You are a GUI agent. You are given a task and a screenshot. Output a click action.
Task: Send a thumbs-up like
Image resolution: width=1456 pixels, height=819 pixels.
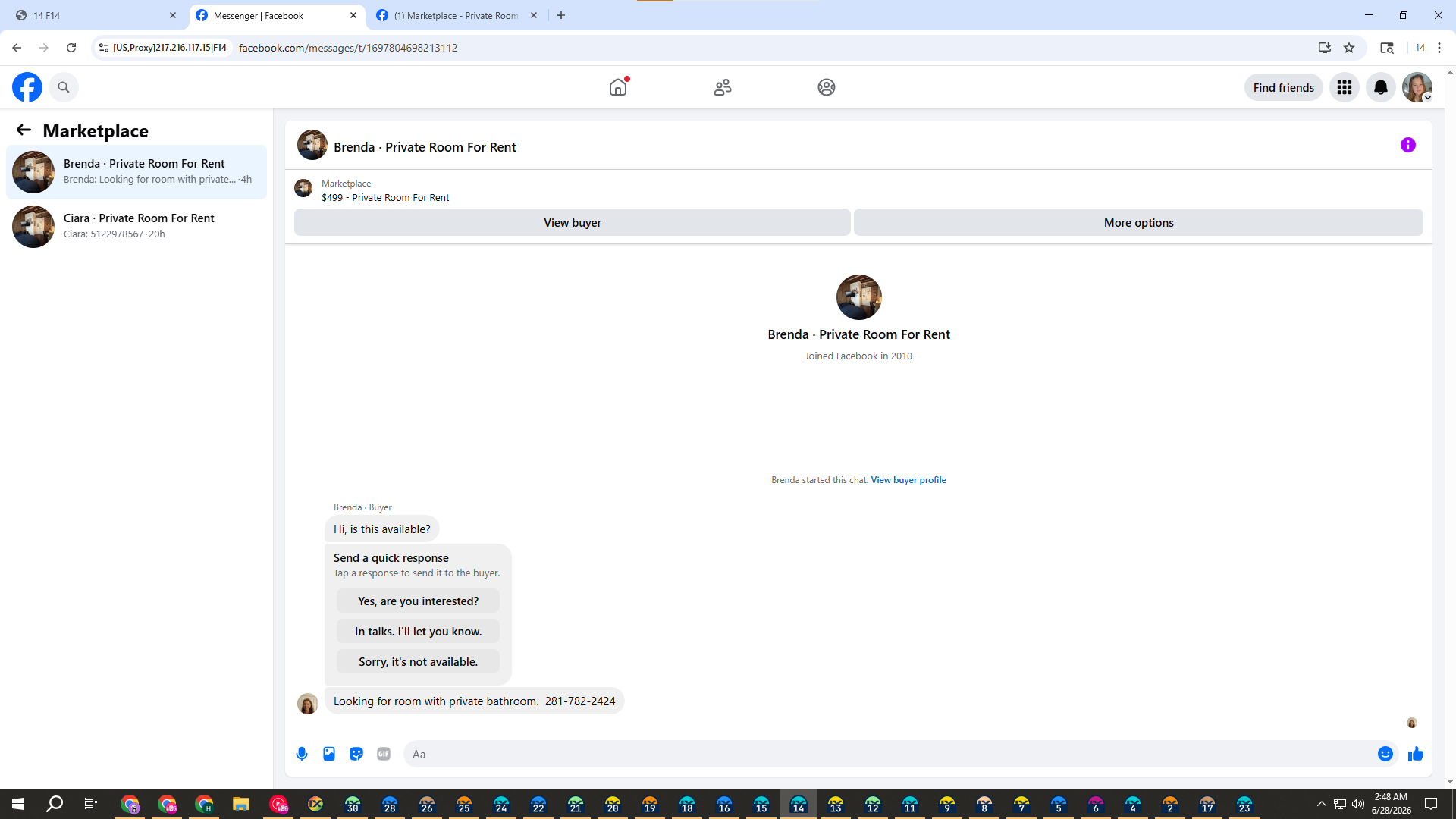(1416, 754)
